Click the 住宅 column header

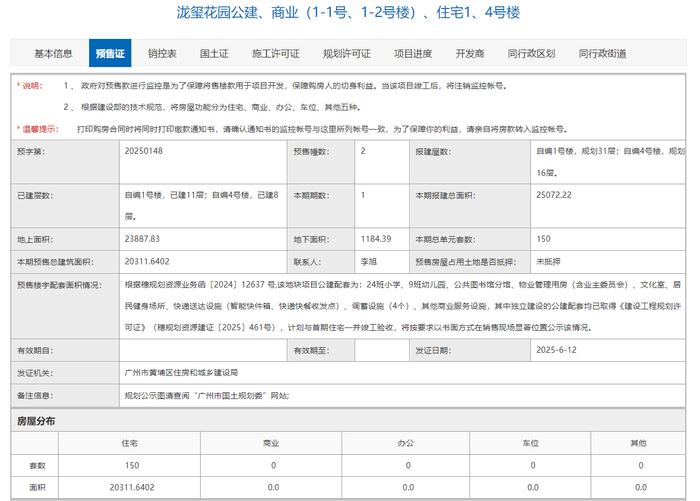129,443
